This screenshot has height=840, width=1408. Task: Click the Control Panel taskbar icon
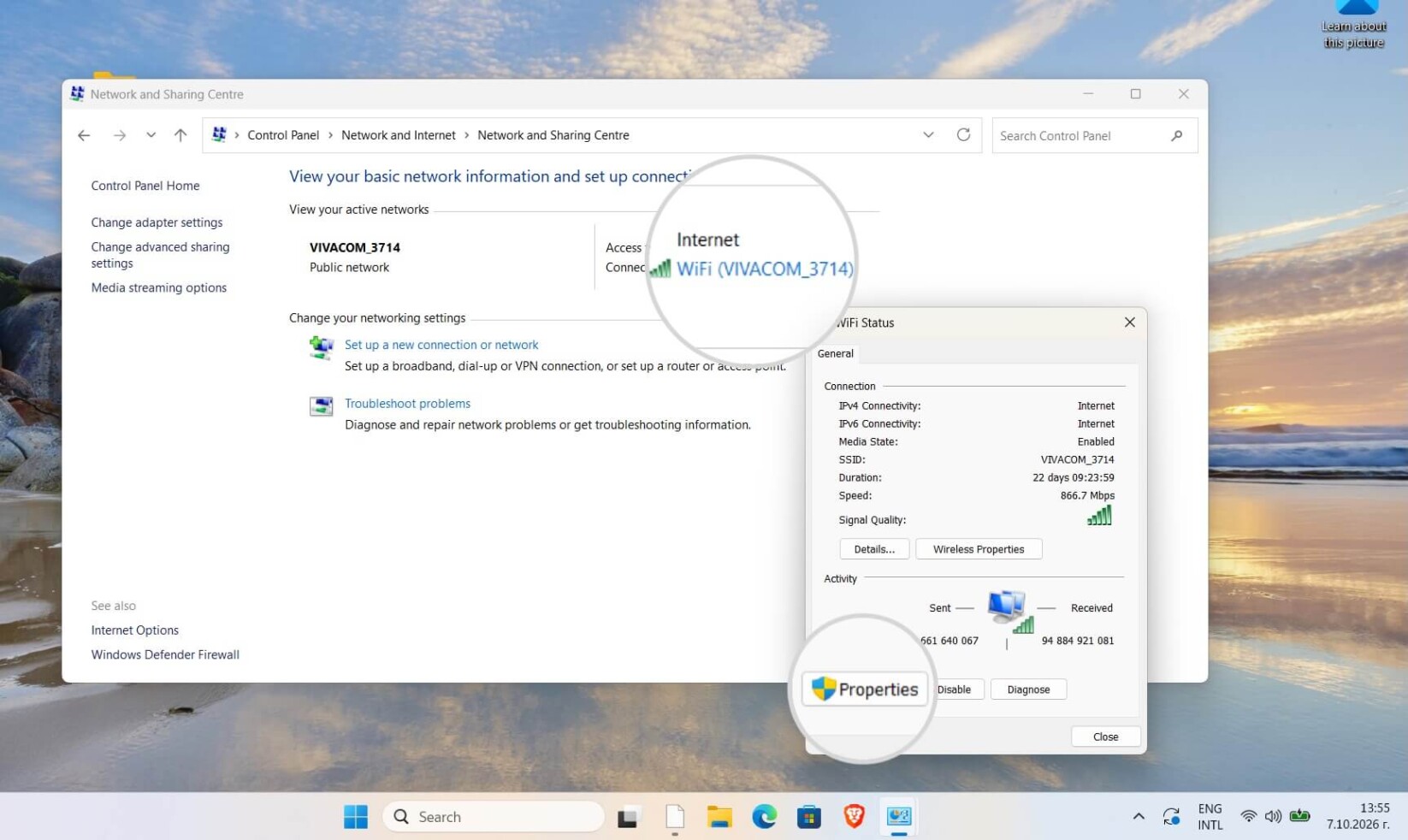pos(898,817)
